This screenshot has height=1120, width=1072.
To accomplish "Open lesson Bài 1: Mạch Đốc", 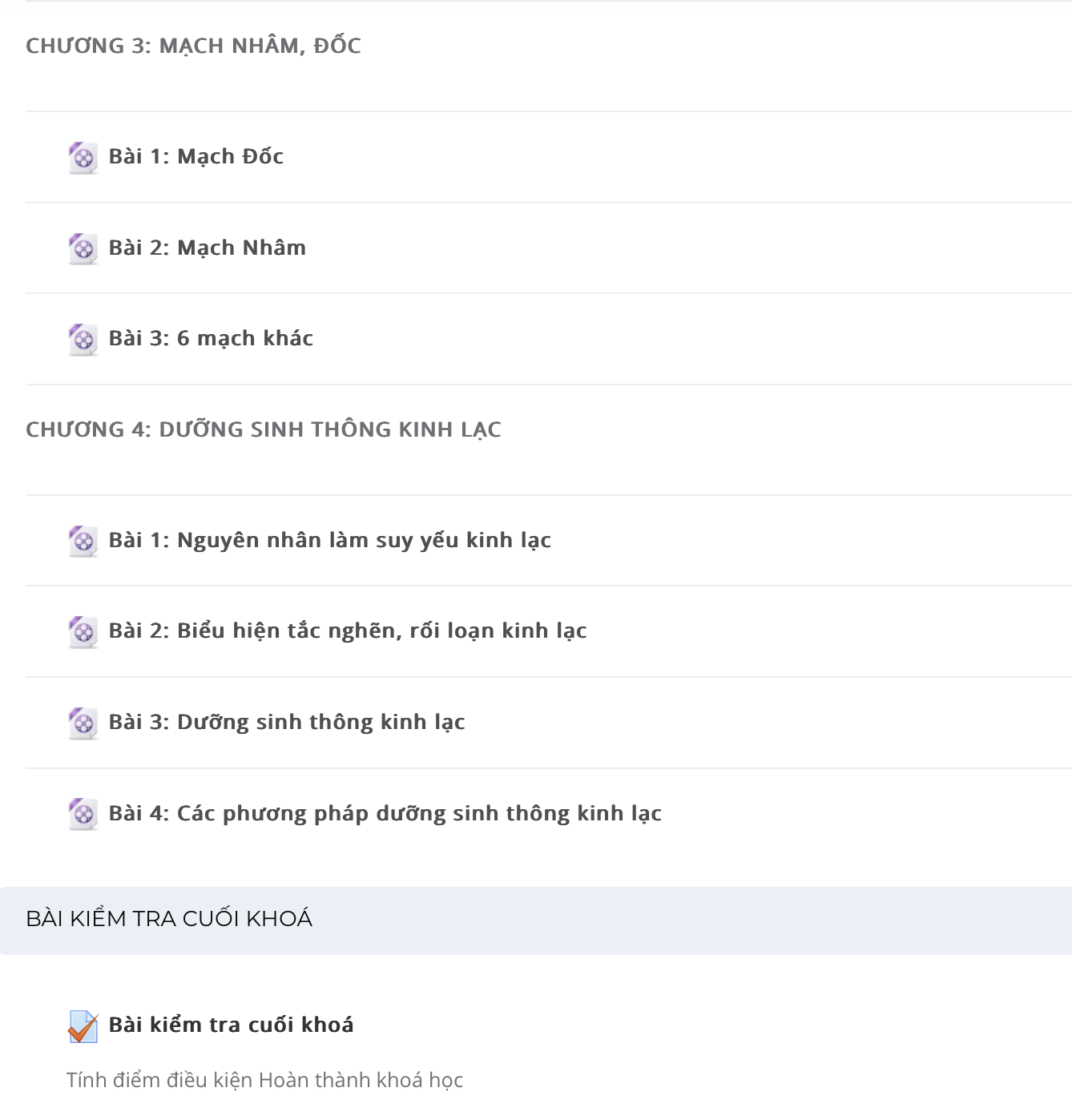I will (x=196, y=156).
